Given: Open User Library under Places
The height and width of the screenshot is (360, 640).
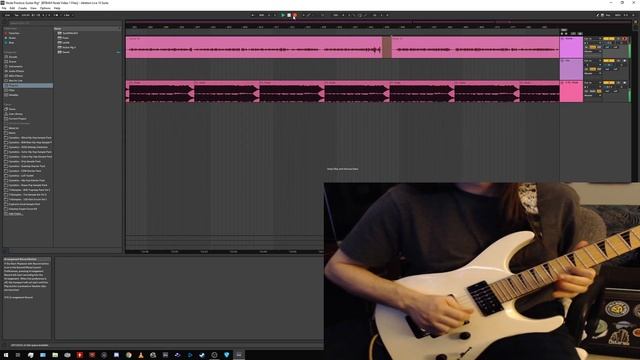Looking at the screenshot, I should 16,114.
